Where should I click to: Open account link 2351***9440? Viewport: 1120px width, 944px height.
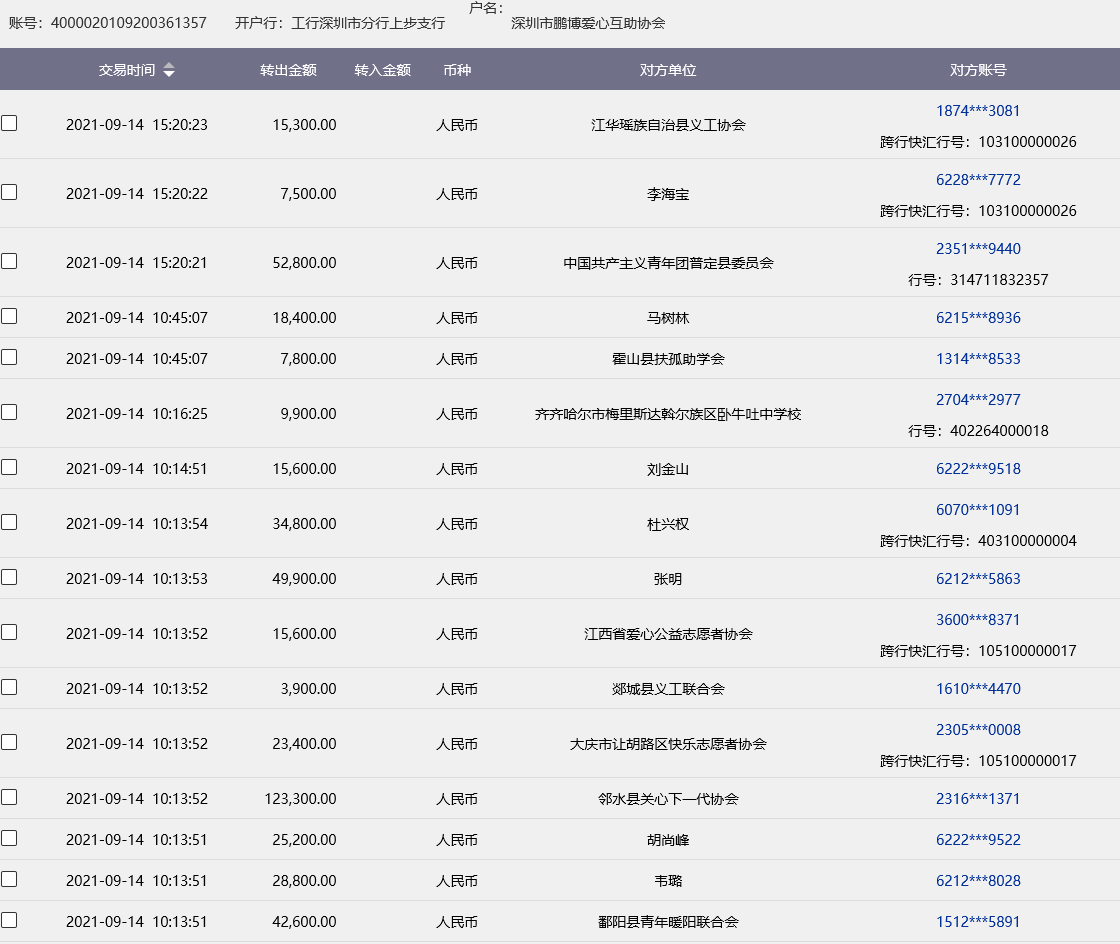pyautogui.click(x=978, y=249)
